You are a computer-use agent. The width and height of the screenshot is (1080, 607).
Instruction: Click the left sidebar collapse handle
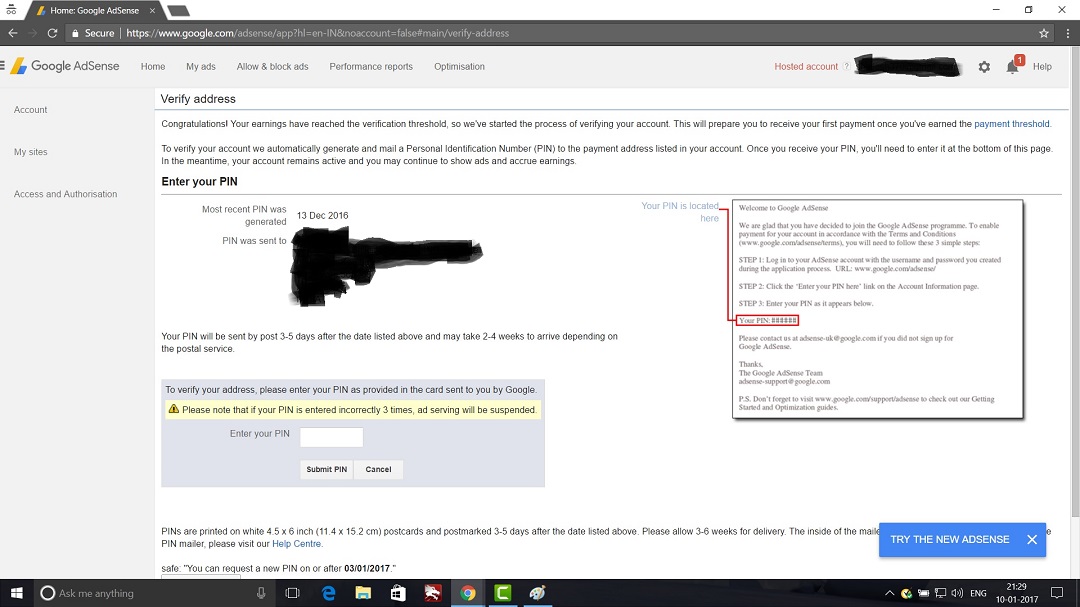point(3,66)
